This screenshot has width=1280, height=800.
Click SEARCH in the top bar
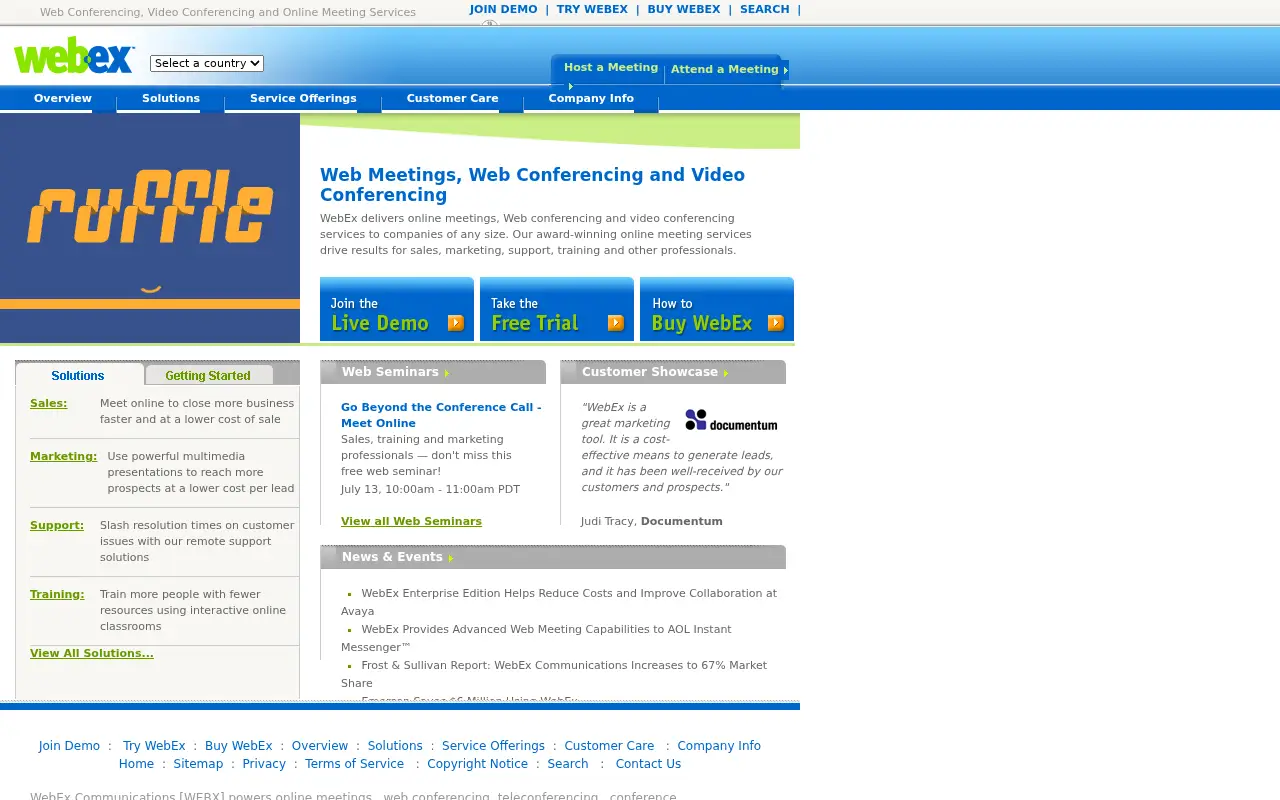point(765,9)
